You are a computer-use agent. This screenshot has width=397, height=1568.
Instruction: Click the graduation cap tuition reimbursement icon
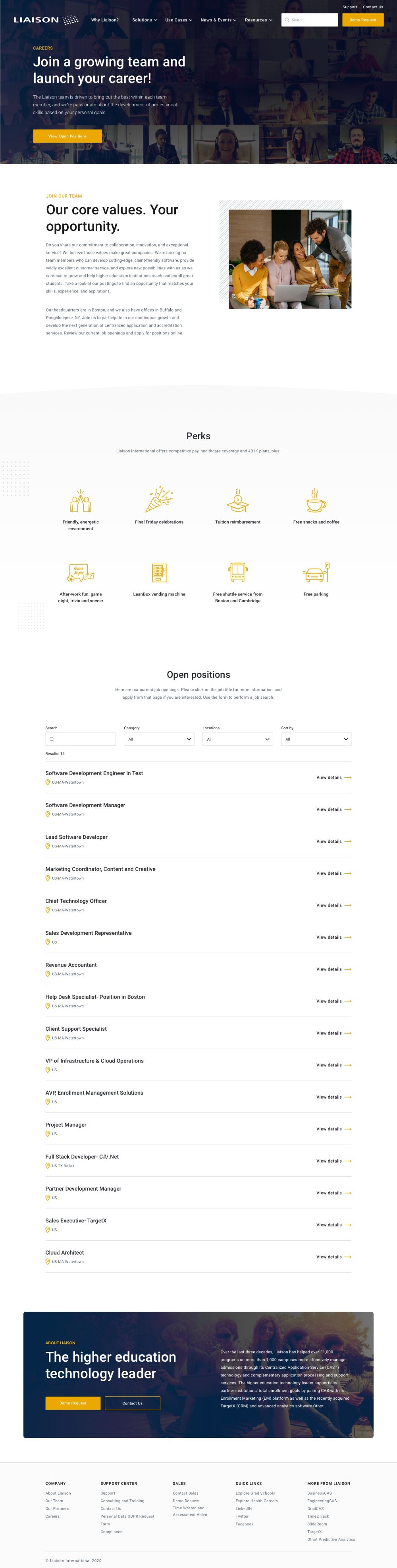point(237,500)
